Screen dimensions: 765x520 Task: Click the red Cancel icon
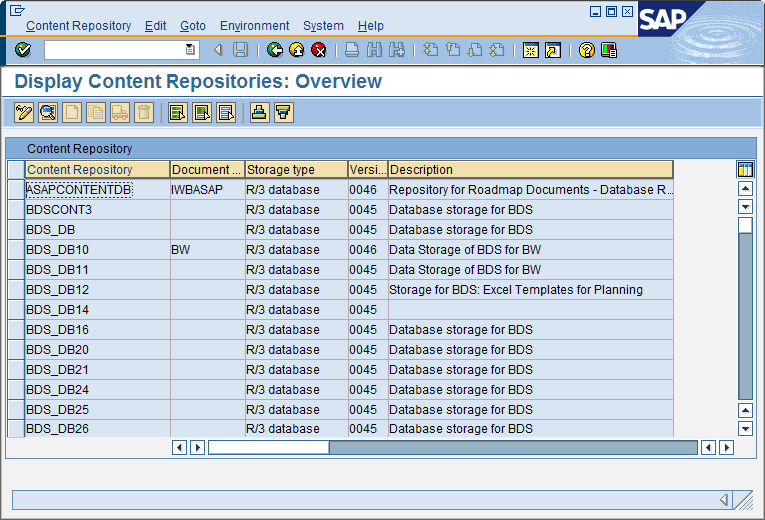pyautogui.click(x=319, y=50)
